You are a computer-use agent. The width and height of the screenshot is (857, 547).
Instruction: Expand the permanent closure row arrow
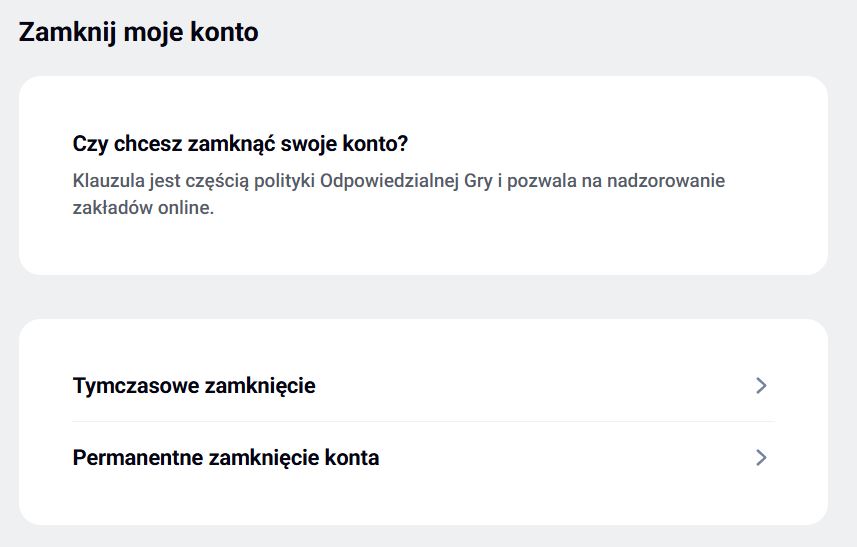point(761,458)
